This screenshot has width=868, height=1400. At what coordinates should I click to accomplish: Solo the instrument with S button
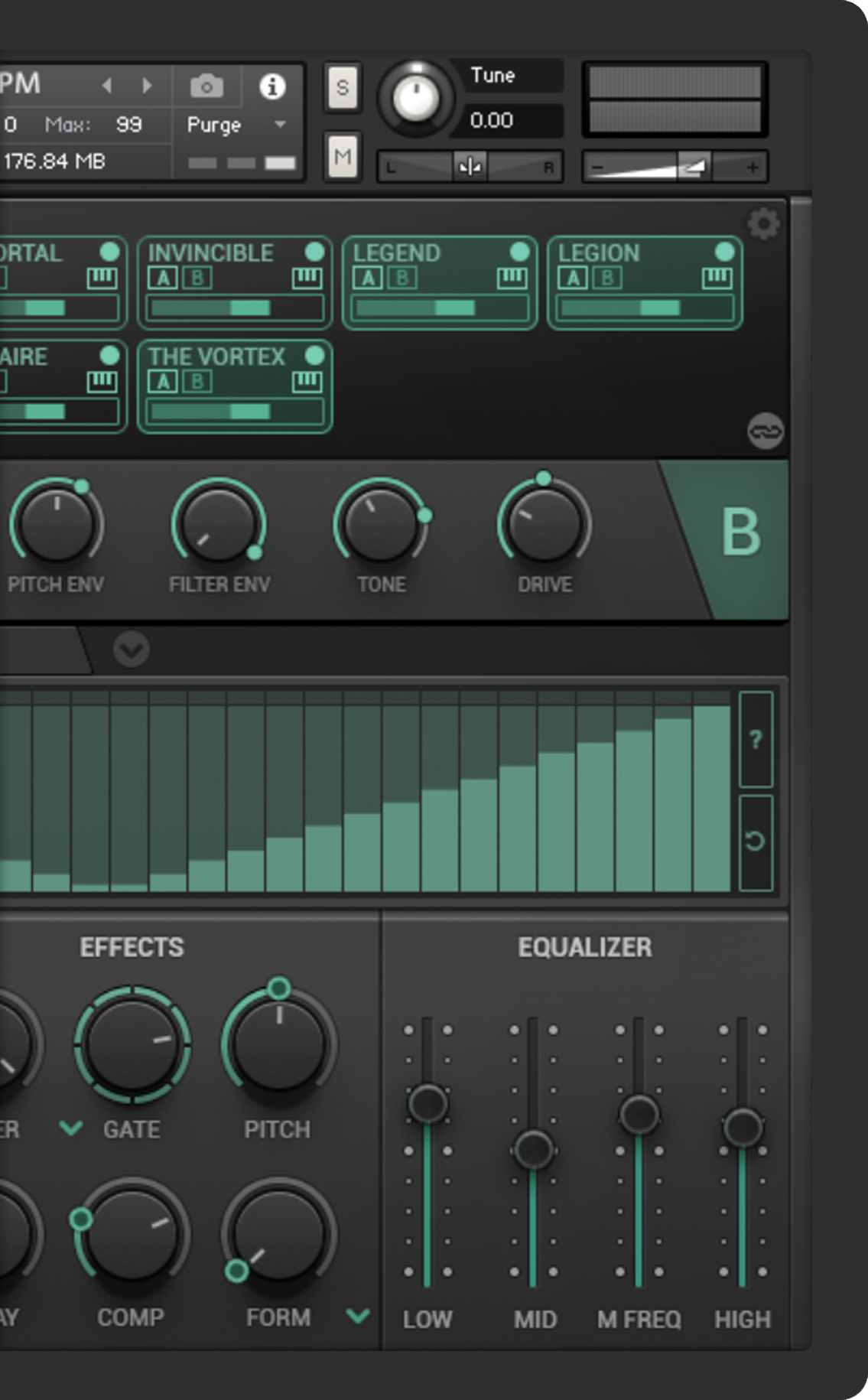point(342,88)
